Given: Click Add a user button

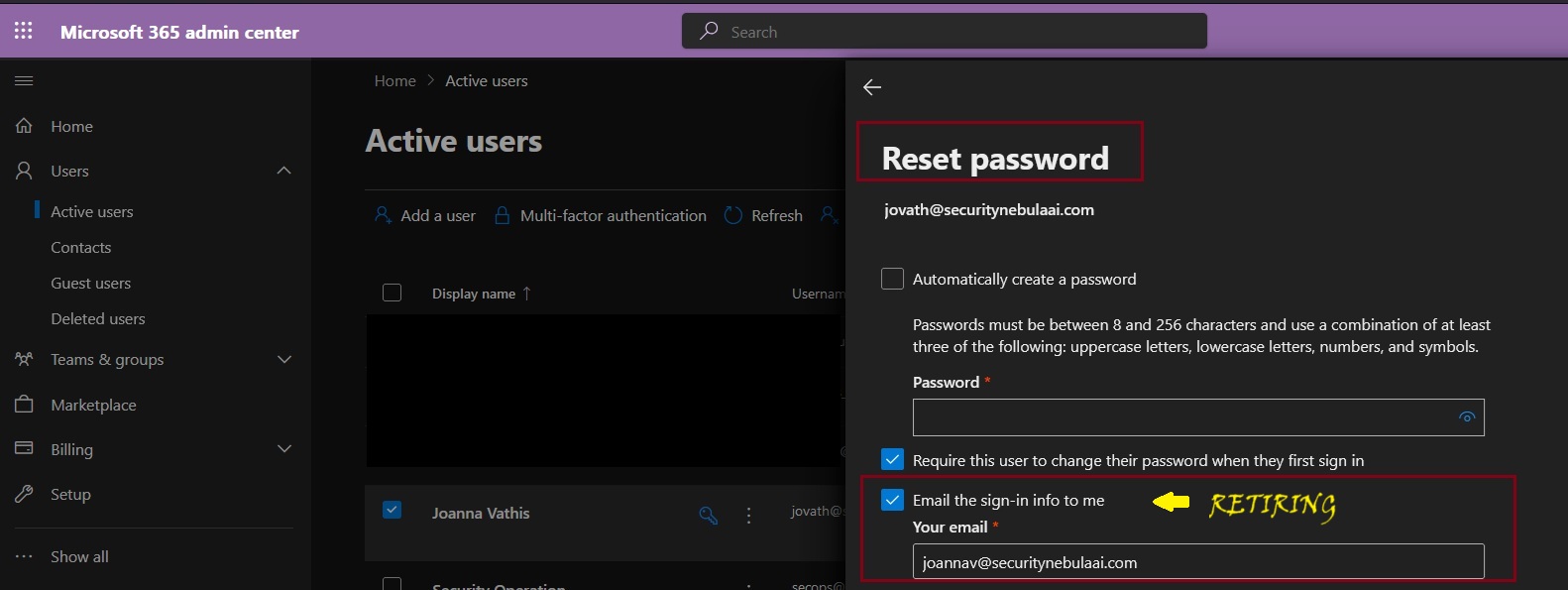Looking at the screenshot, I should [x=425, y=215].
